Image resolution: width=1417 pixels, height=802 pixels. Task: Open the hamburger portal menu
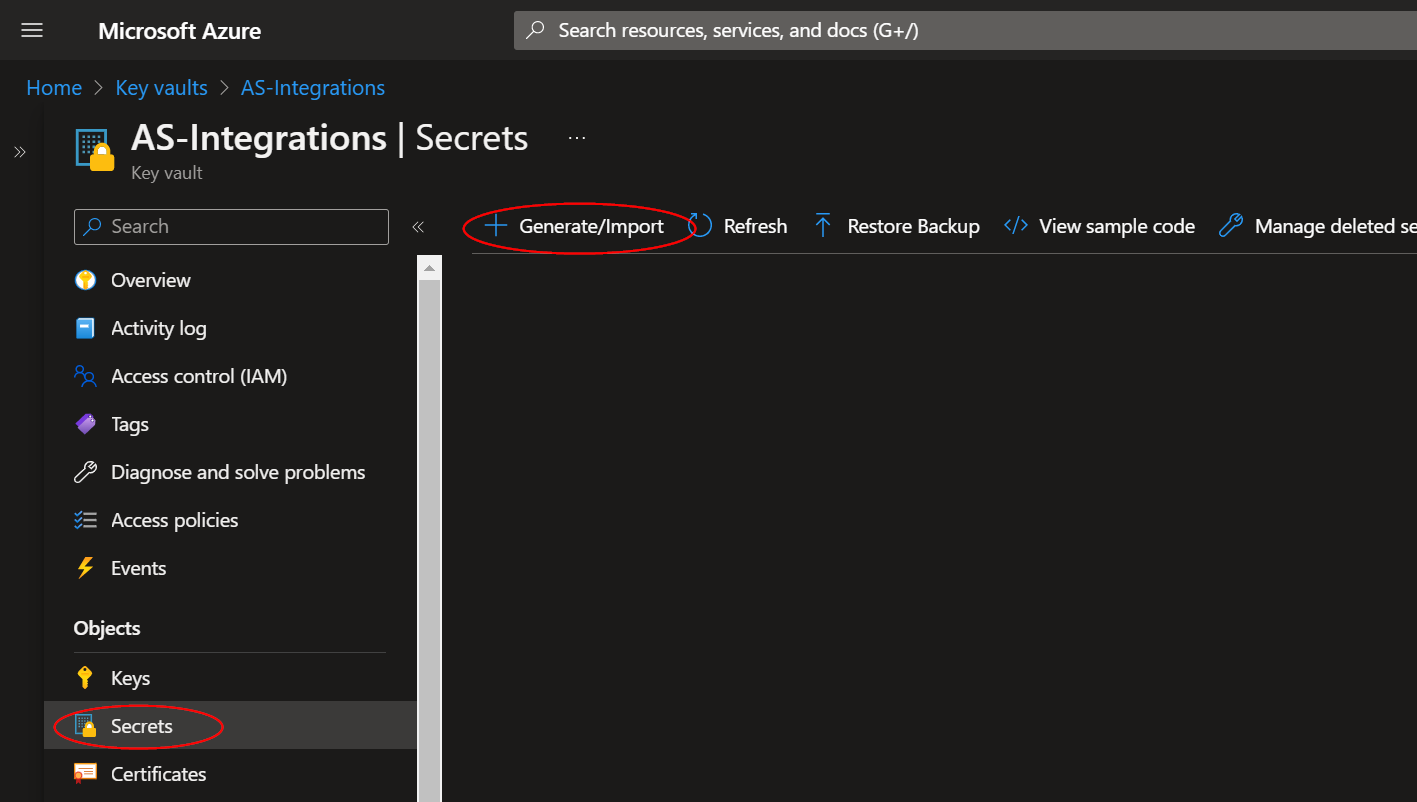[x=32, y=30]
